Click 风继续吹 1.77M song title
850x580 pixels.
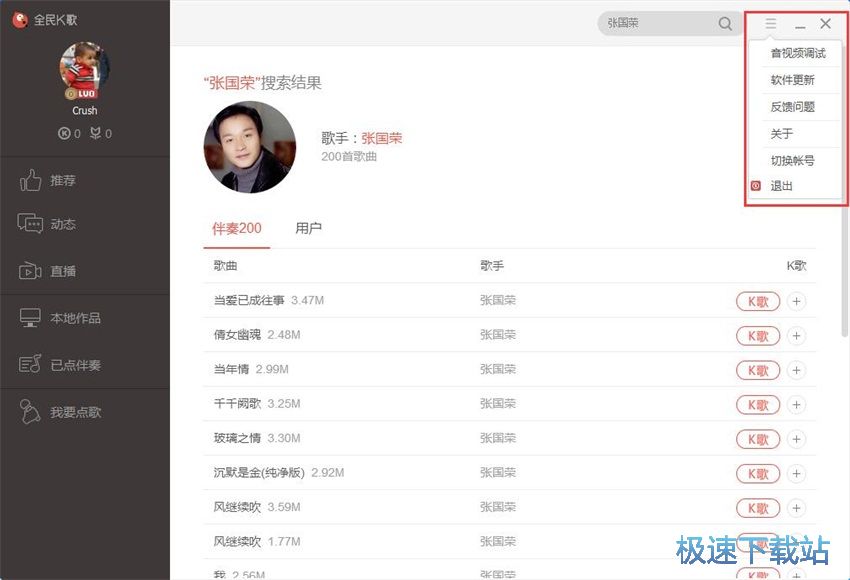click(237, 542)
